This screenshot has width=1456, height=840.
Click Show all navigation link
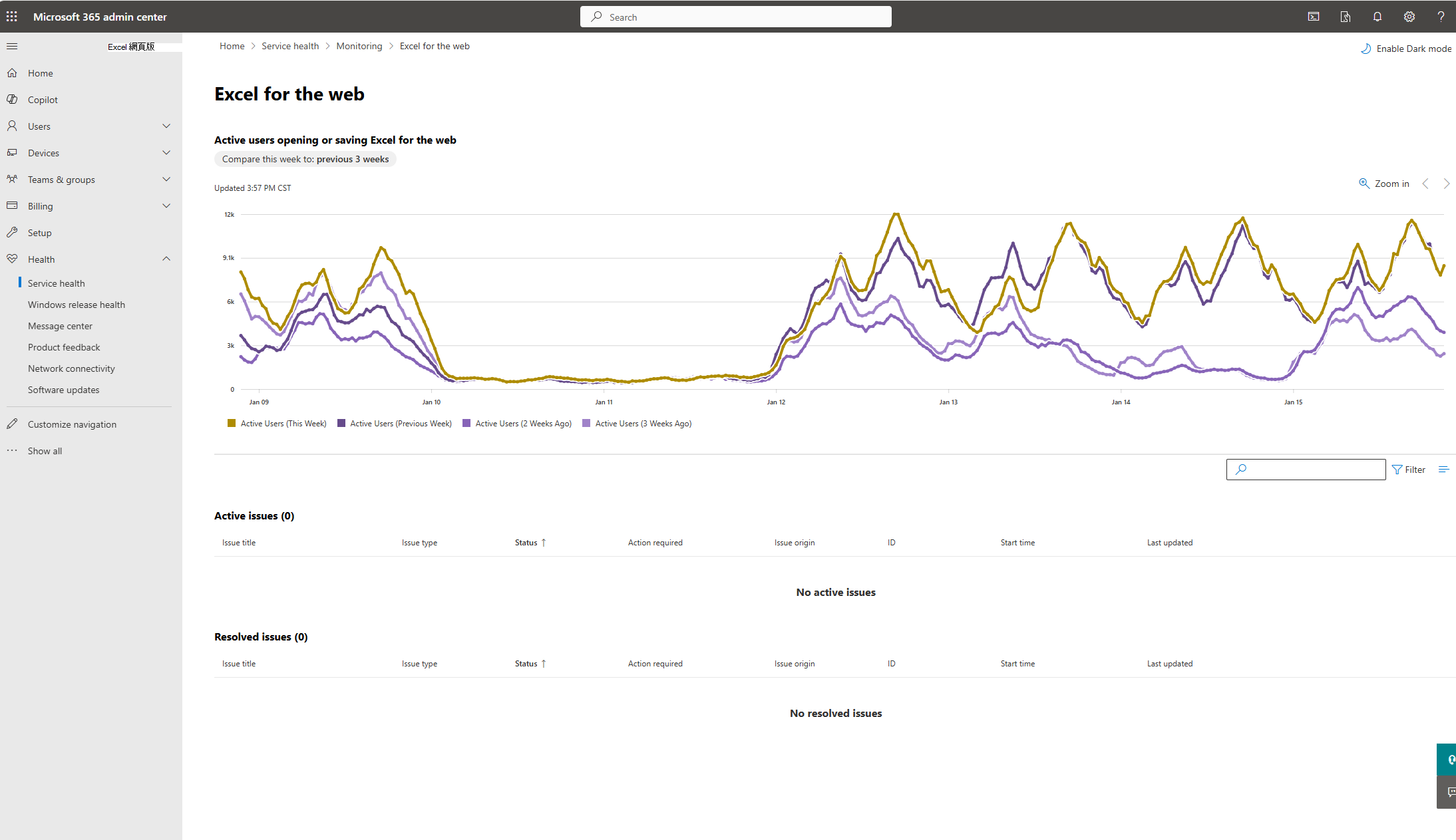[45, 451]
